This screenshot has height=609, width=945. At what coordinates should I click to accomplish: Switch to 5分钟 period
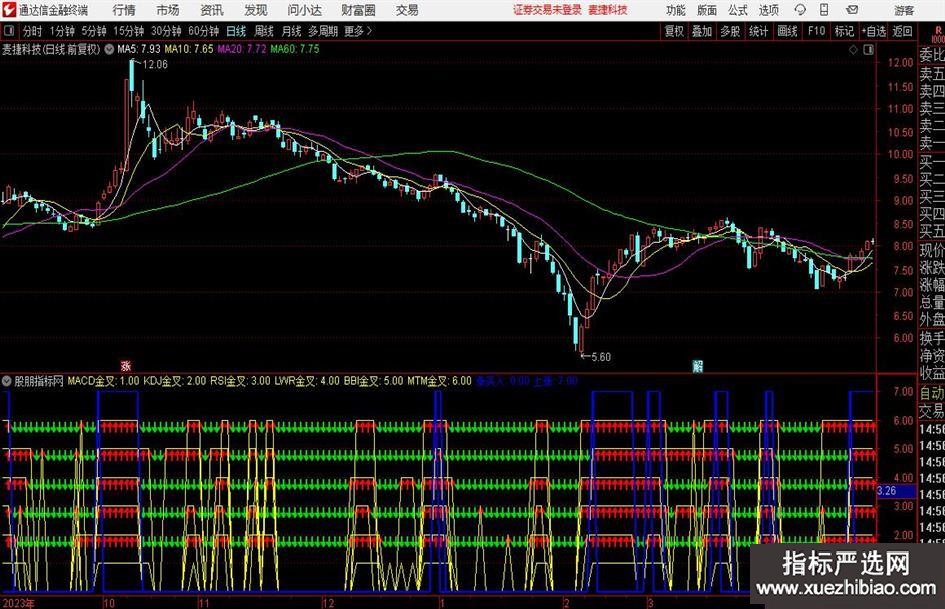pos(94,31)
